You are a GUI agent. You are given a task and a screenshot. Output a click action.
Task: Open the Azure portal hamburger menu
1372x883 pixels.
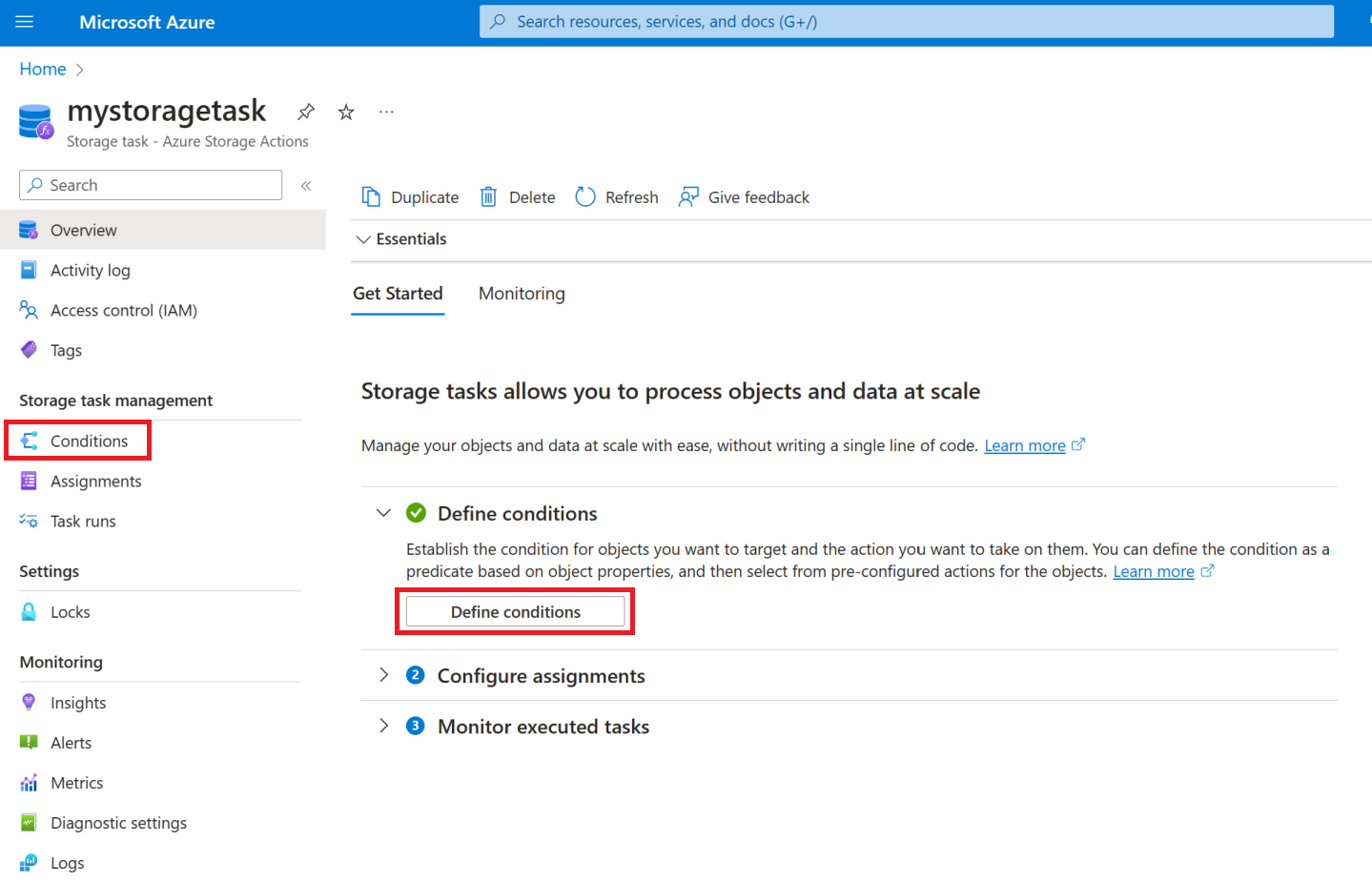pos(25,22)
